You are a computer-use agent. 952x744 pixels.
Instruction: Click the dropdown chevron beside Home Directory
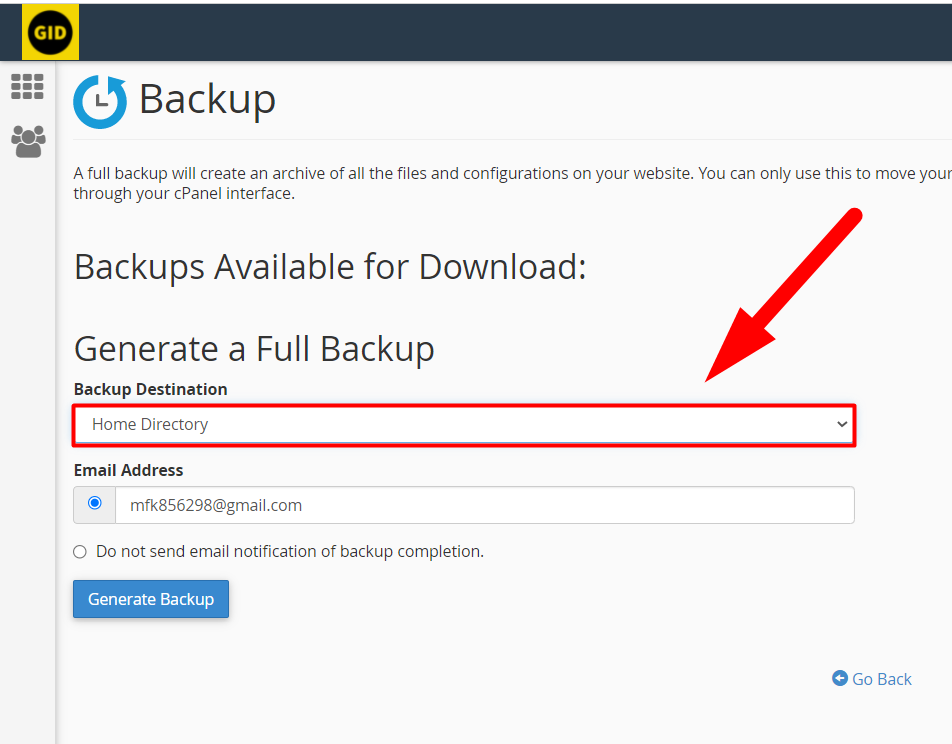pos(842,424)
